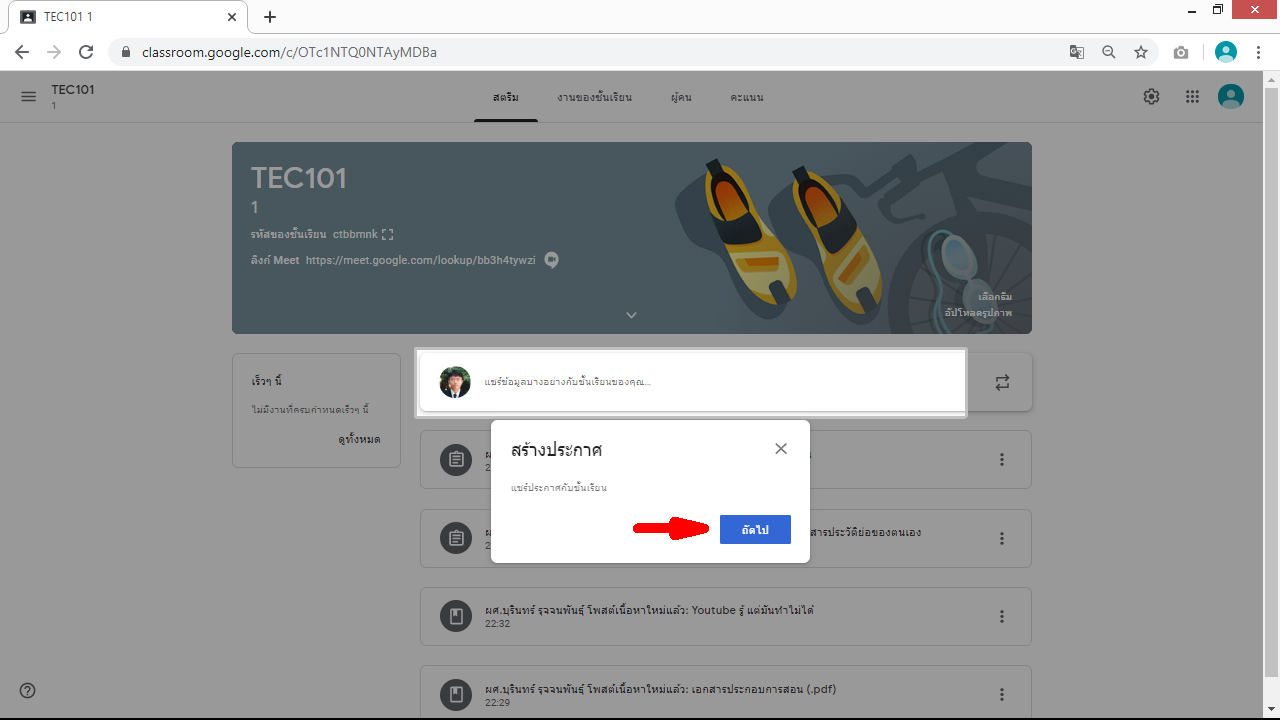The image size is (1280, 720).
Task: Close the สร้างประกาศ popup dialog
Action: pyautogui.click(x=781, y=449)
